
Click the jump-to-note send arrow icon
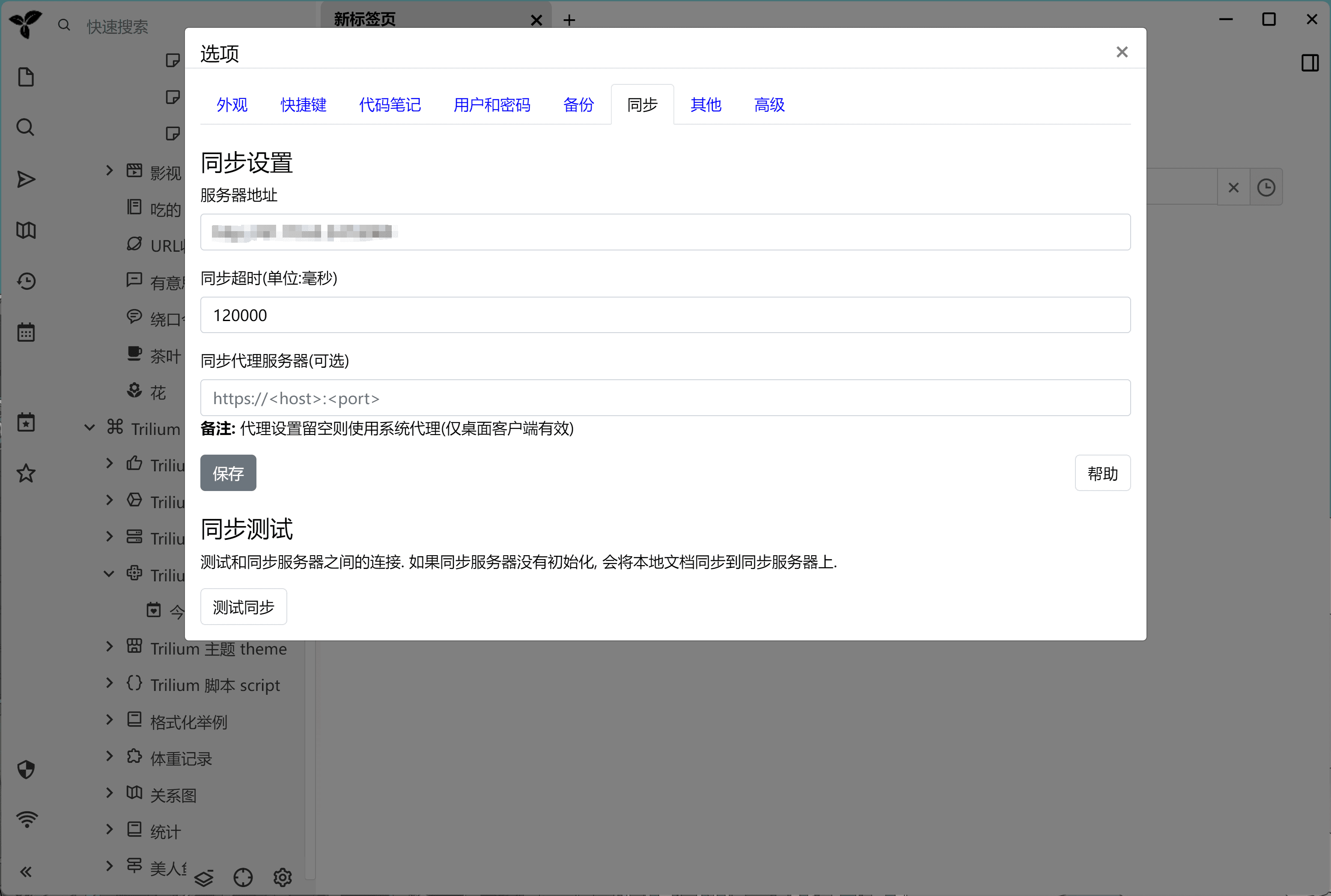pyautogui.click(x=26, y=179)
